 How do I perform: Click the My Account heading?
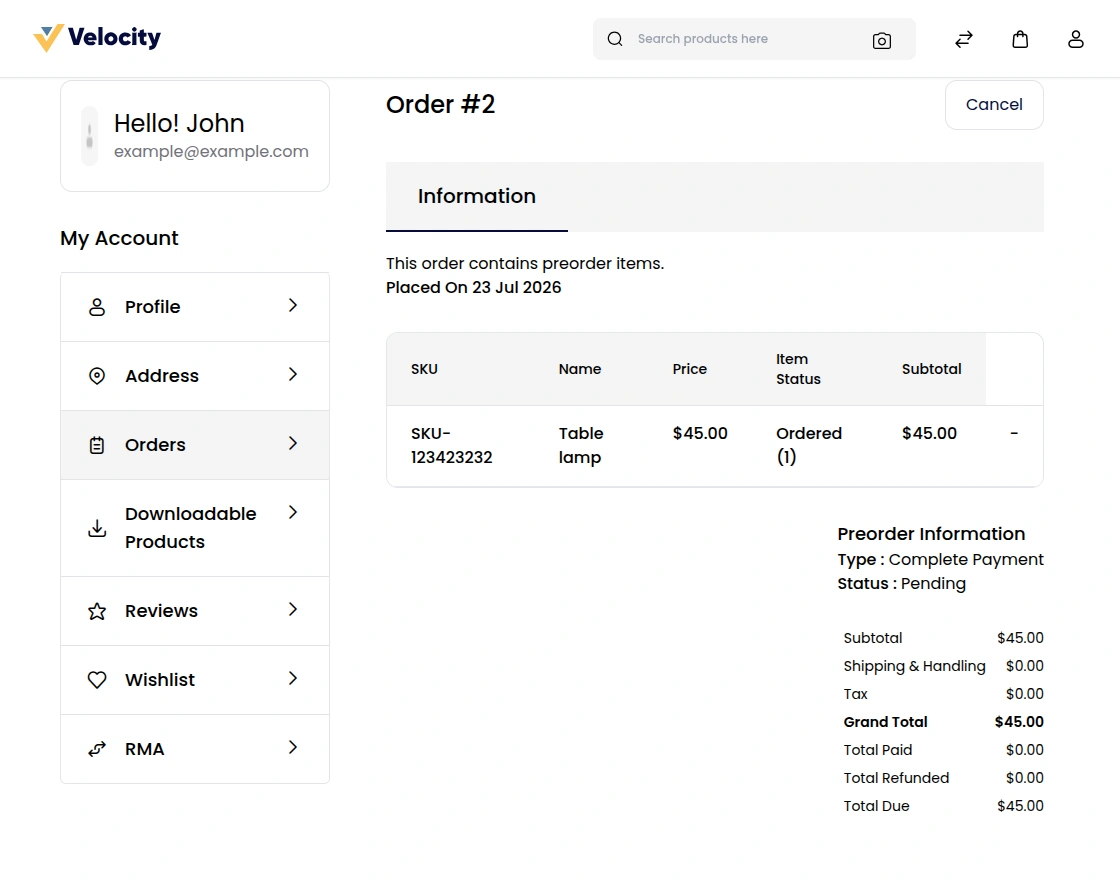pos(119,239)
